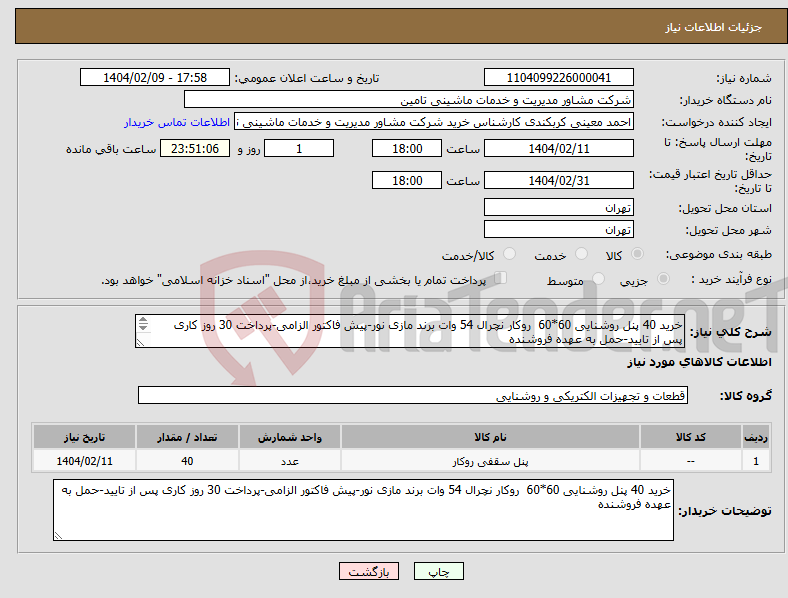Select the خدمت radio button
Screen dimensions: 788x598
pyautogui.click(x=581, y=254)
